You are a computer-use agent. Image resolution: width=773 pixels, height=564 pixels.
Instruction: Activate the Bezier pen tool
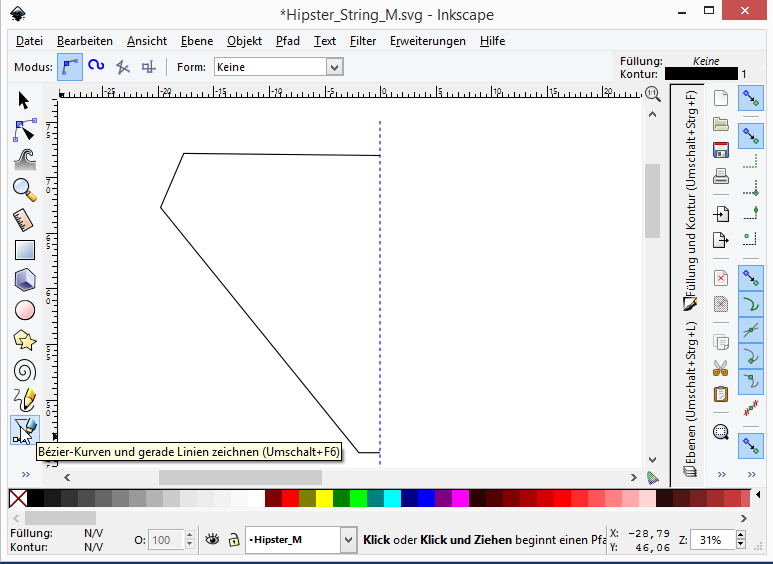tap(24, 430)
